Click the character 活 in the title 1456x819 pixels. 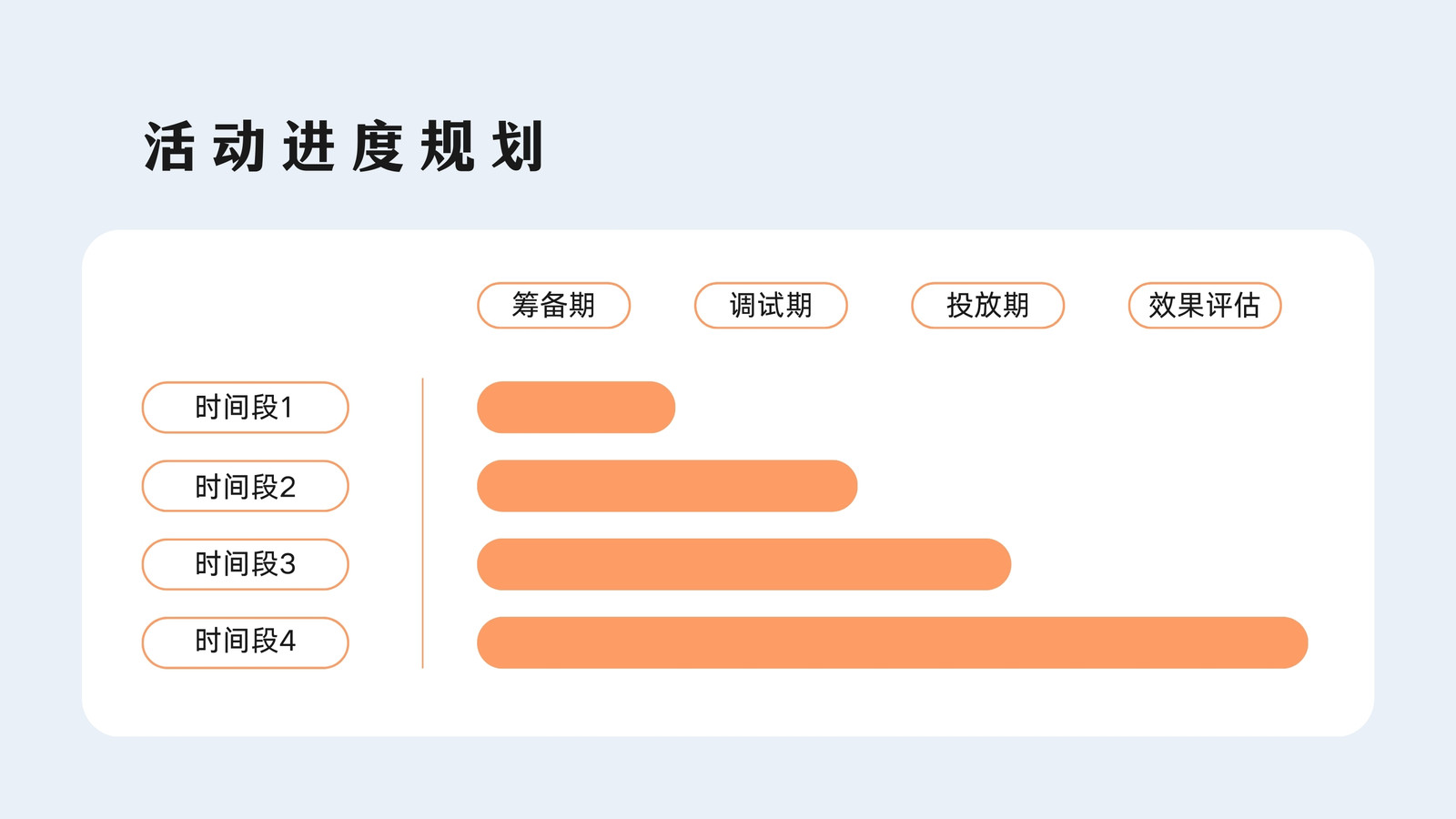pos(169,147)
